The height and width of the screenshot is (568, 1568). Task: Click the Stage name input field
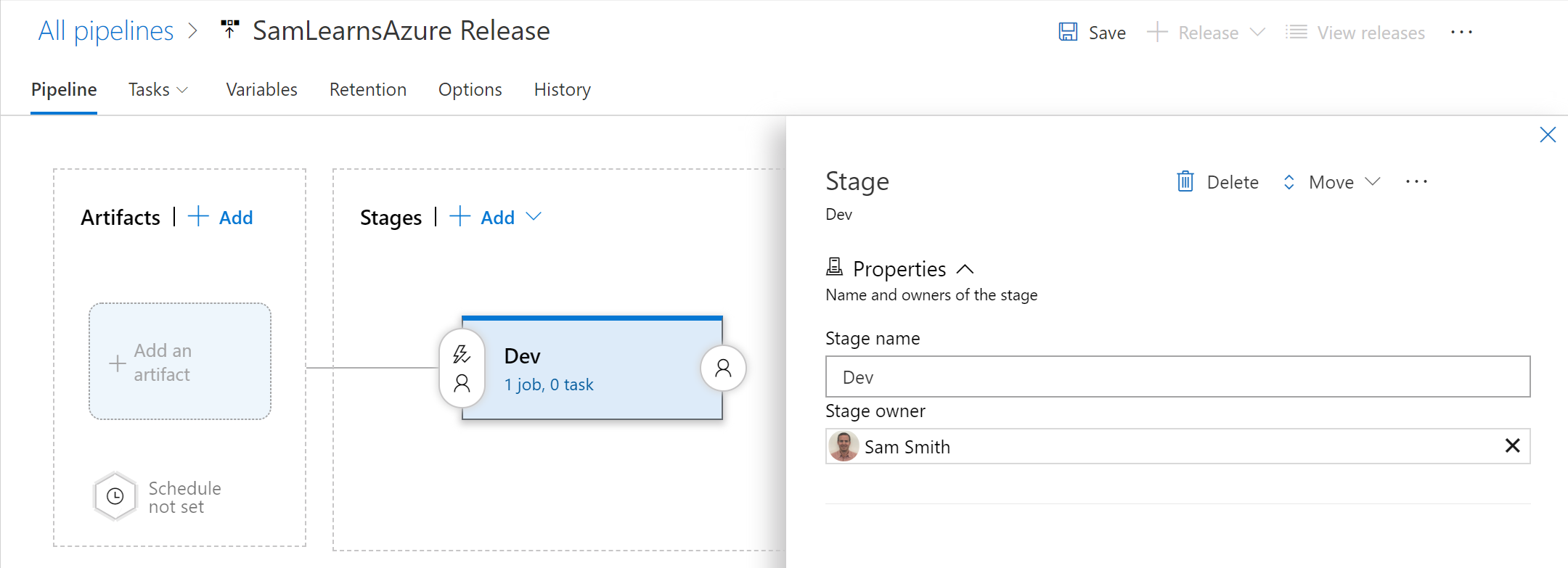(1177, 376)
